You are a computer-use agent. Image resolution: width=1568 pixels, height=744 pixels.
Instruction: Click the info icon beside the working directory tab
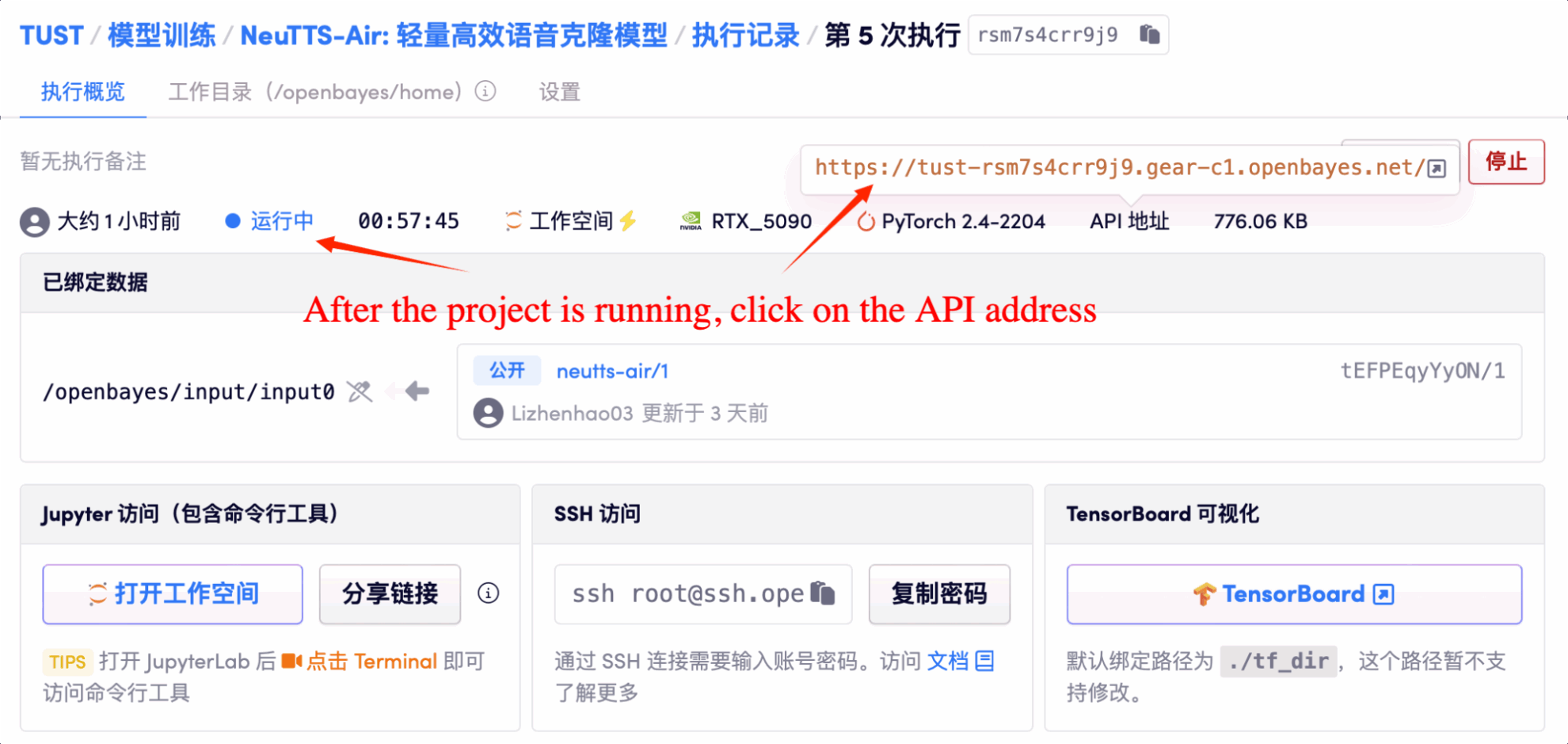tap(485, 92)
